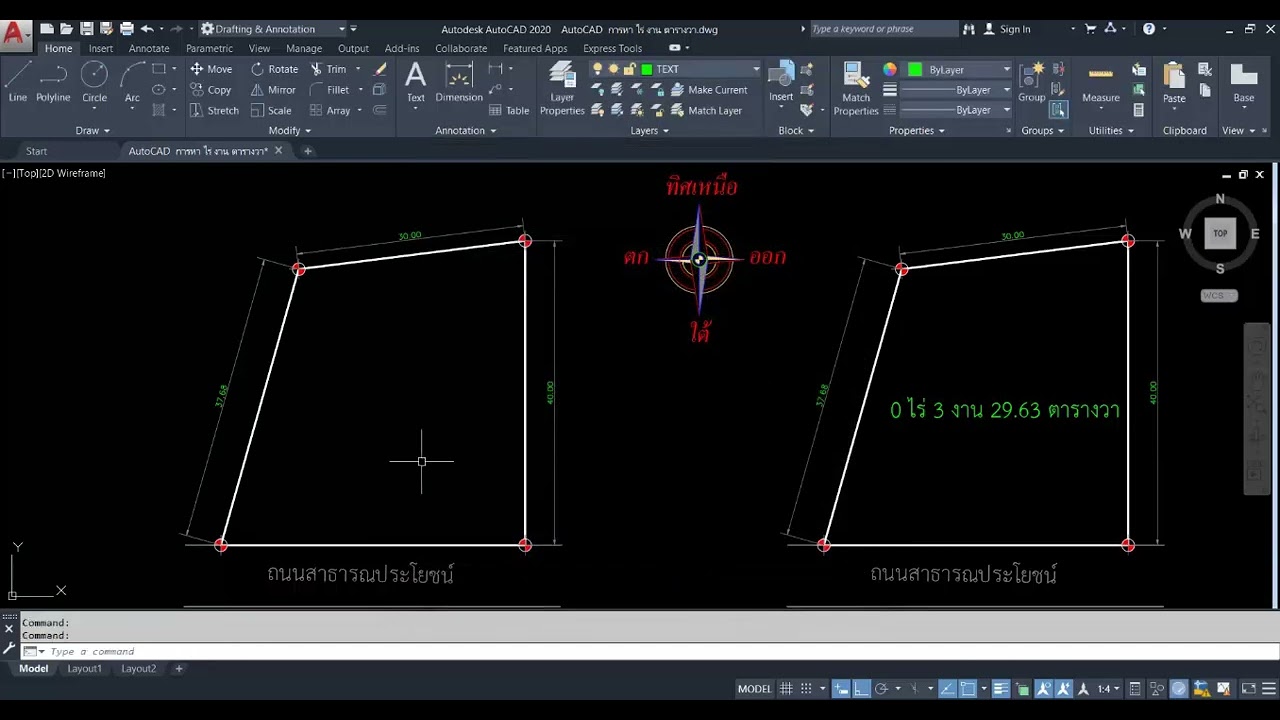Toggle Group Selection on or off
This screenshot has width=1280, height=720.
tap(1058, 110)
